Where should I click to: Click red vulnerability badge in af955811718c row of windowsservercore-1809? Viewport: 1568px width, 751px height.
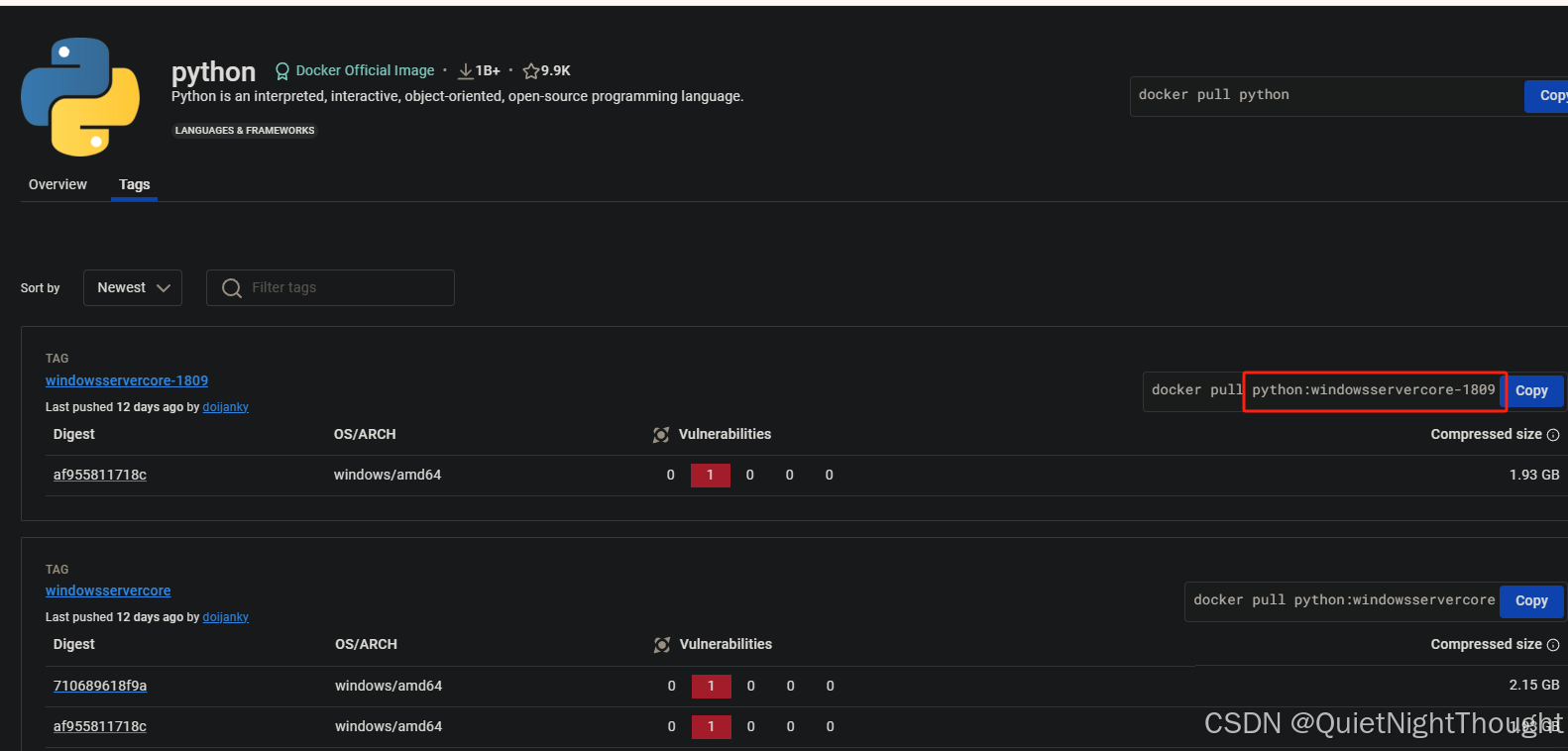click(x=711, y=476)
